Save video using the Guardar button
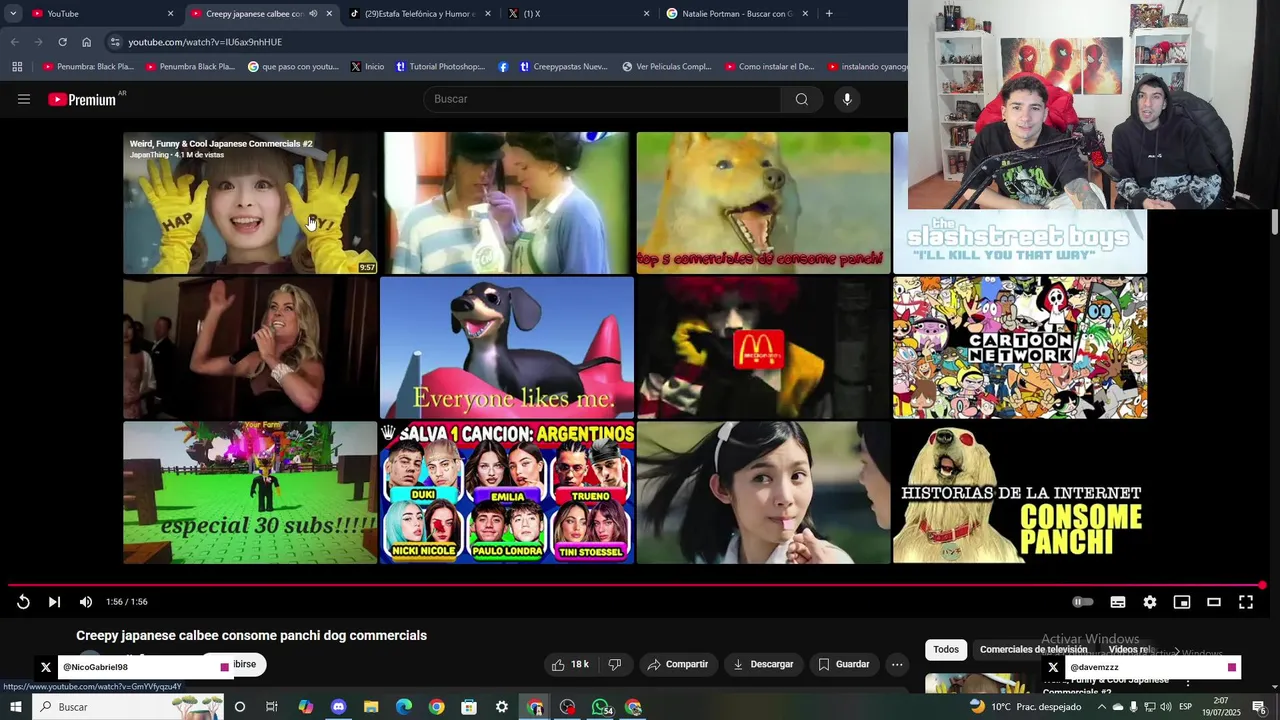Image resolution: width=1280 pixels, height=720 pixels. pyautogui.click(x=844, y=664)
